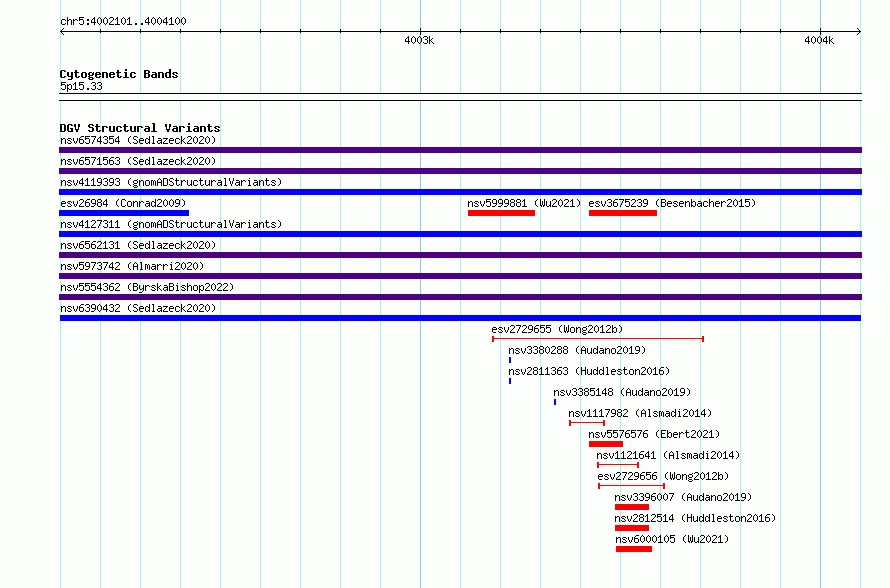
Task: Click the esv26984 (Conrad2009) label
Action: (x=123, y=203)
